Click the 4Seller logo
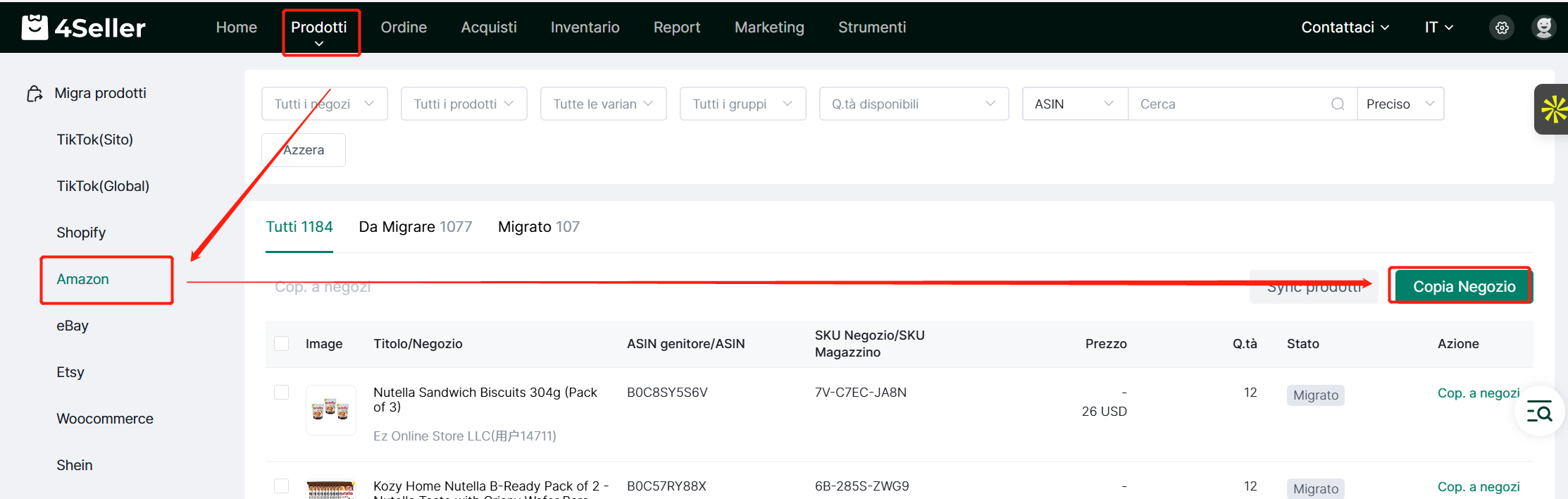The height and width of the screenshot is (499, 1568). pyautogui.click(x=83, y=27)
